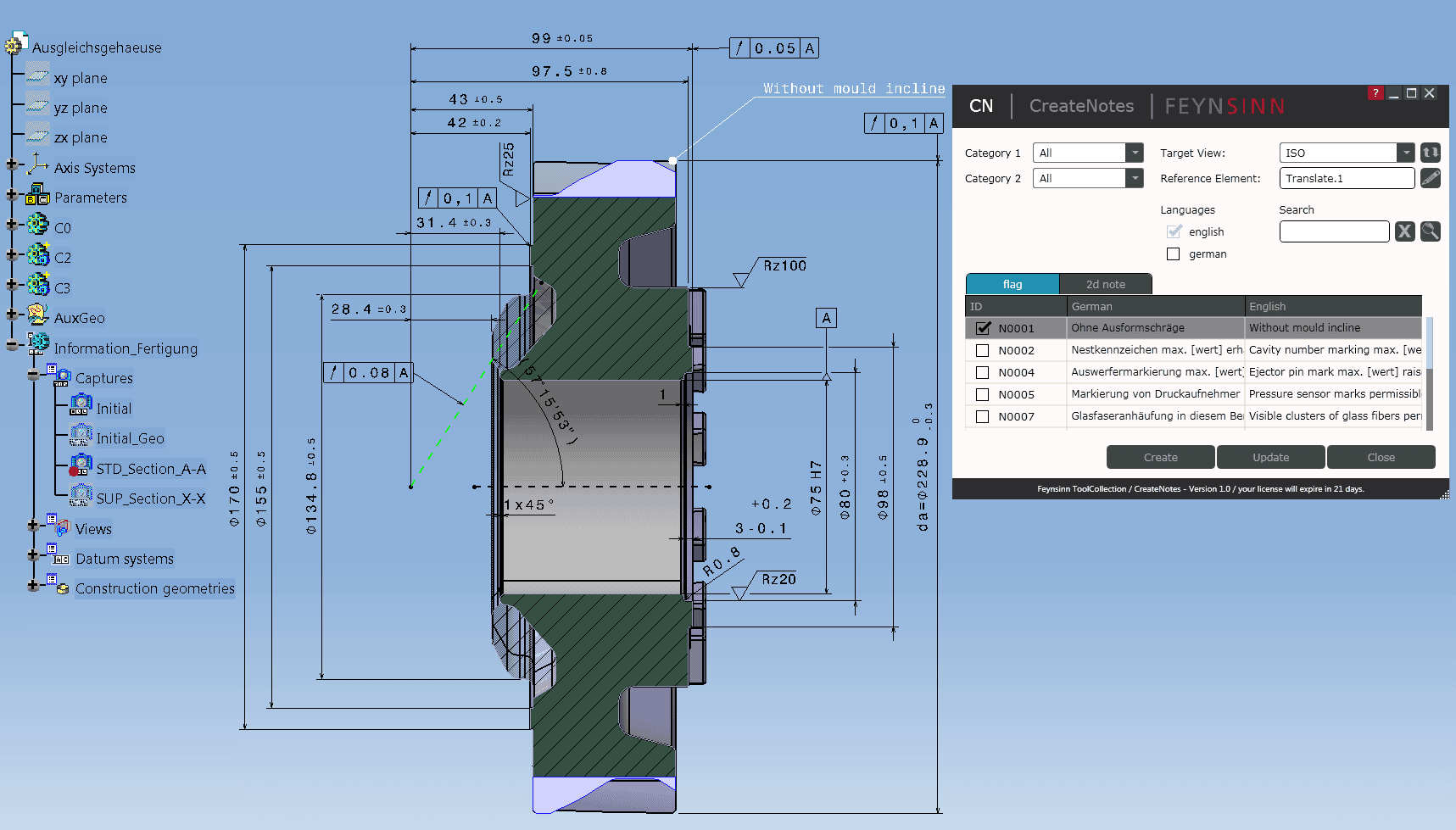
Task: Enable the german language checkbox
Action: pyautogui.click(x=1174, y=254)
